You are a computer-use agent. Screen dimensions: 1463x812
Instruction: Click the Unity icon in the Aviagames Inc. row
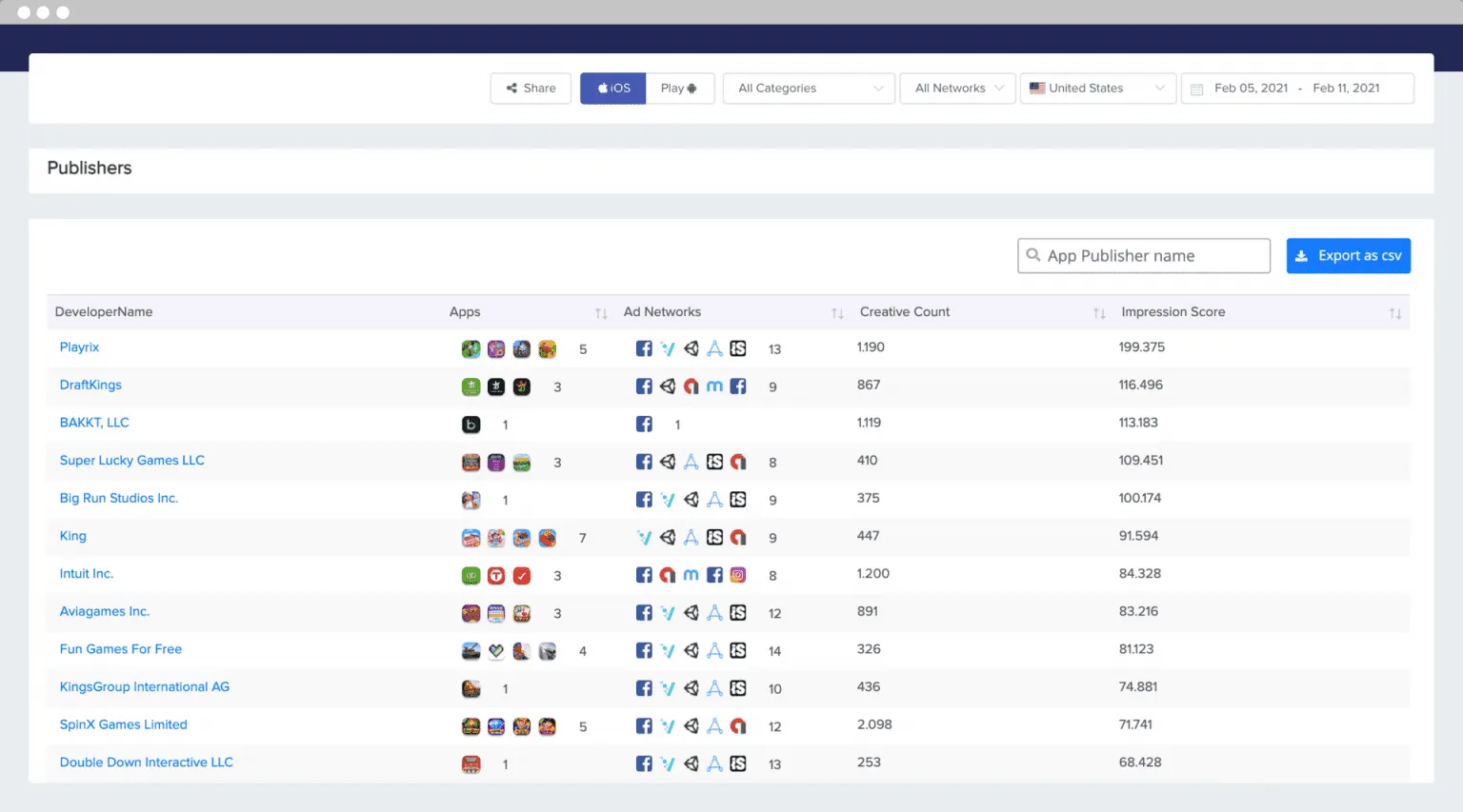[691, 613]
